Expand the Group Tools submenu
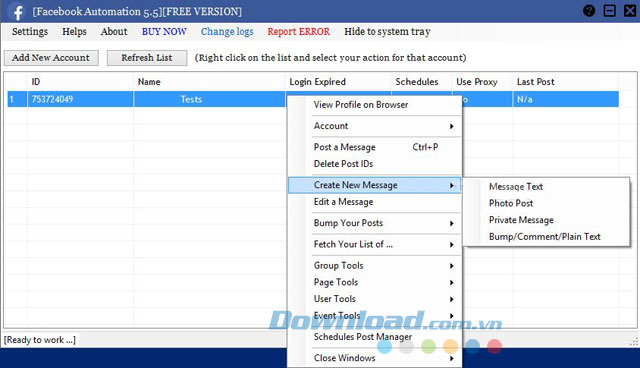The height and width of the screenshot is (368, 640). [x=375, y=266]
